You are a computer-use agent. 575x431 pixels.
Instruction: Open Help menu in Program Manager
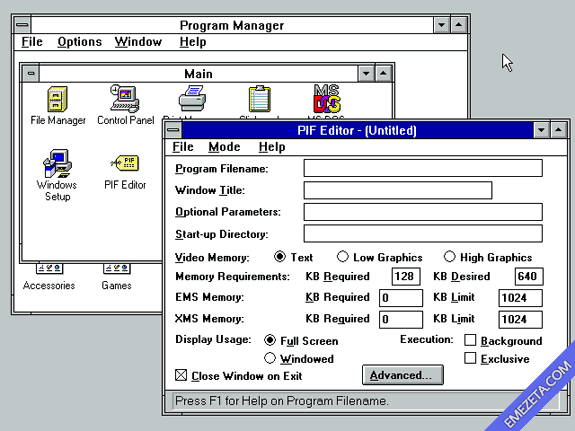[x=193, y=42]
